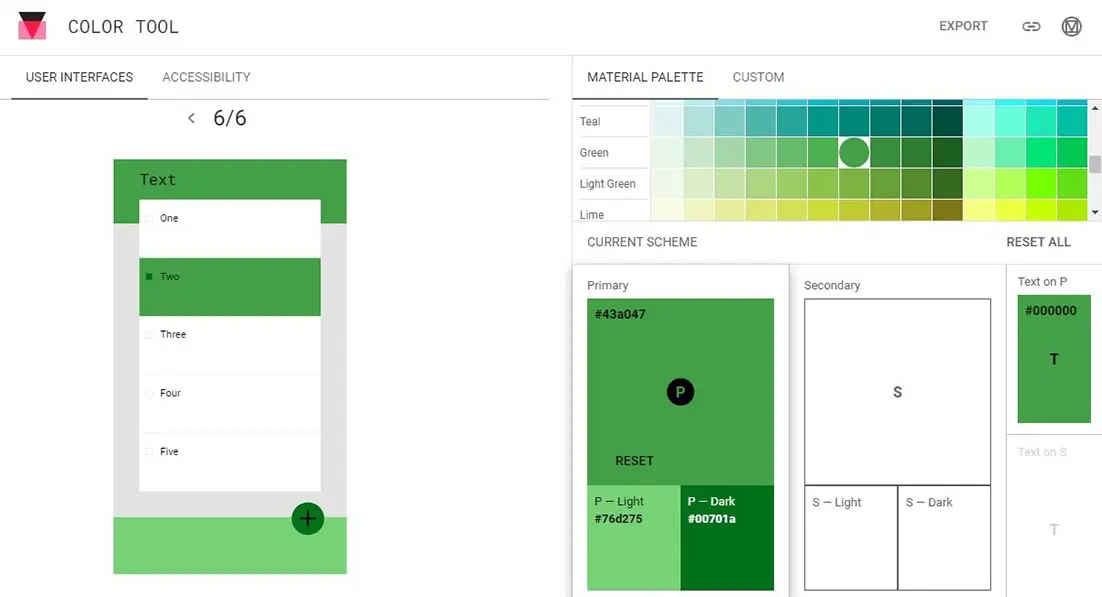Choose the P — Light #76d275 swatch

tap(634, 537)
